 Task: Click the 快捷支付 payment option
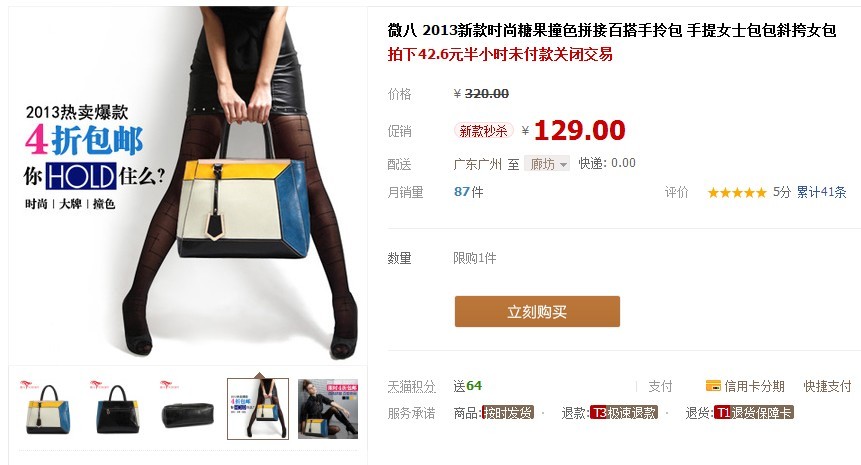(827, 386)
